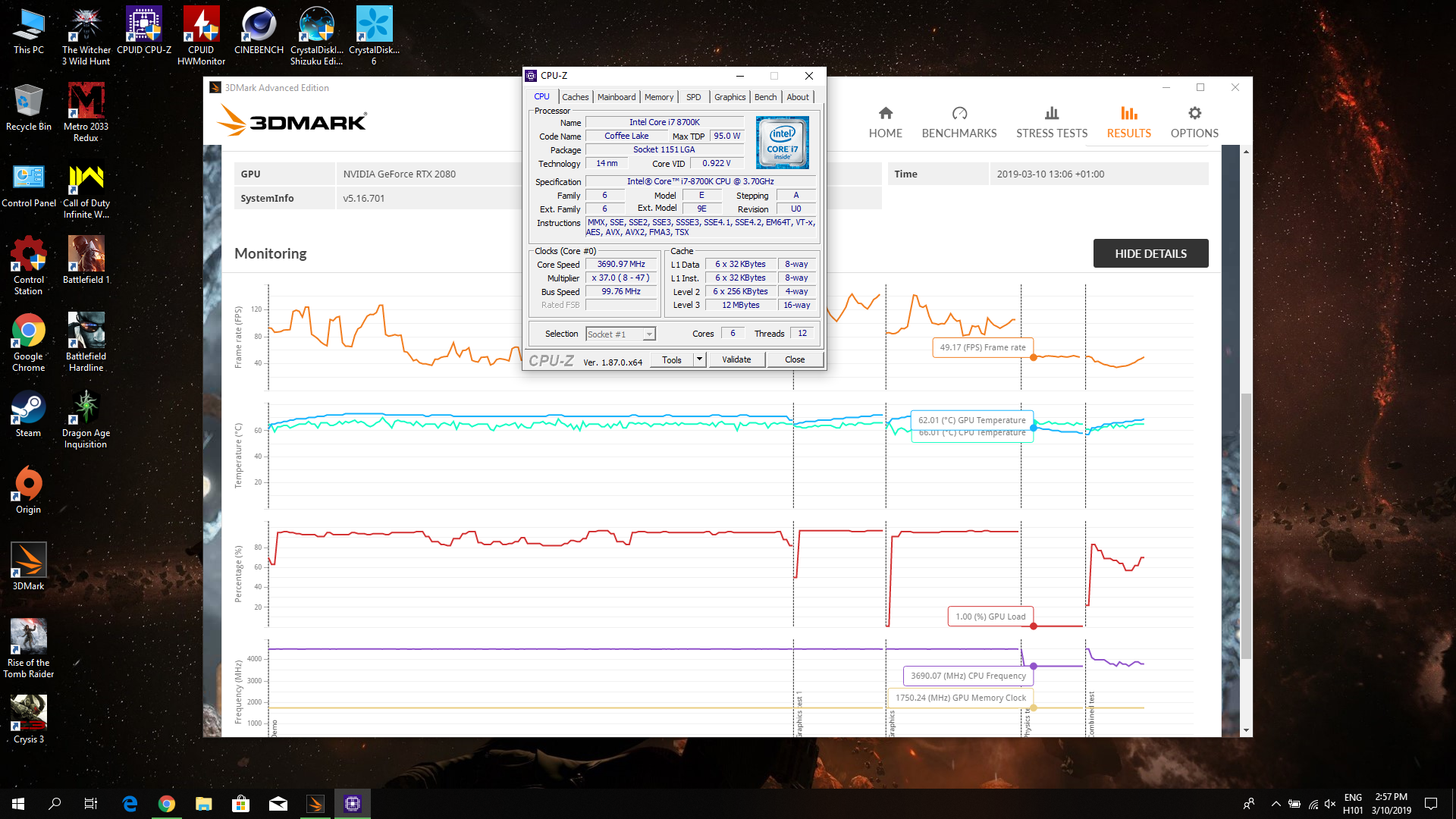Open Google Chrome from the taskbar

pos(167,804)
